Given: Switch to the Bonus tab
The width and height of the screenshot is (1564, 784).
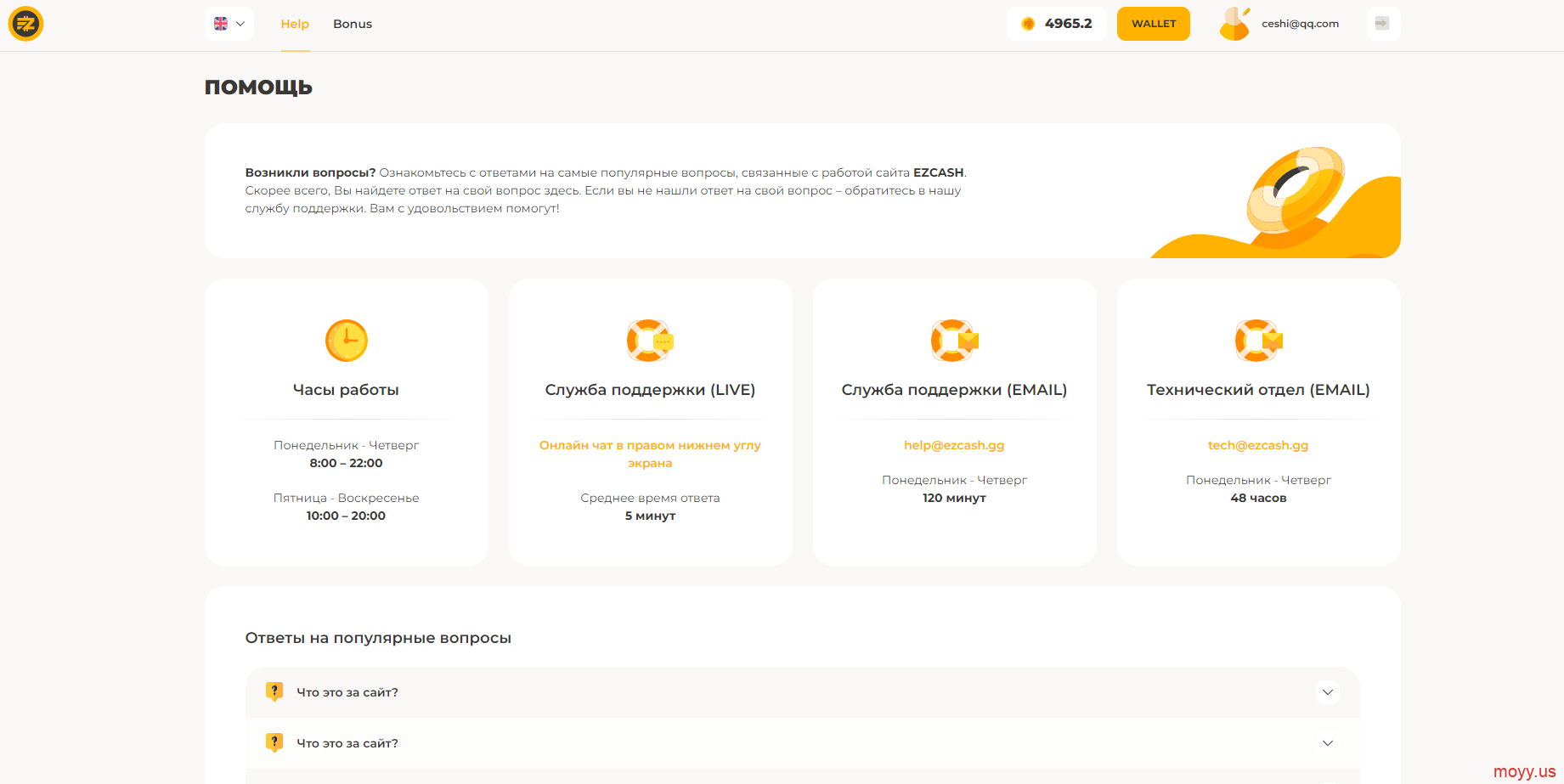Looking at the screenshot, I should point(353,24).
